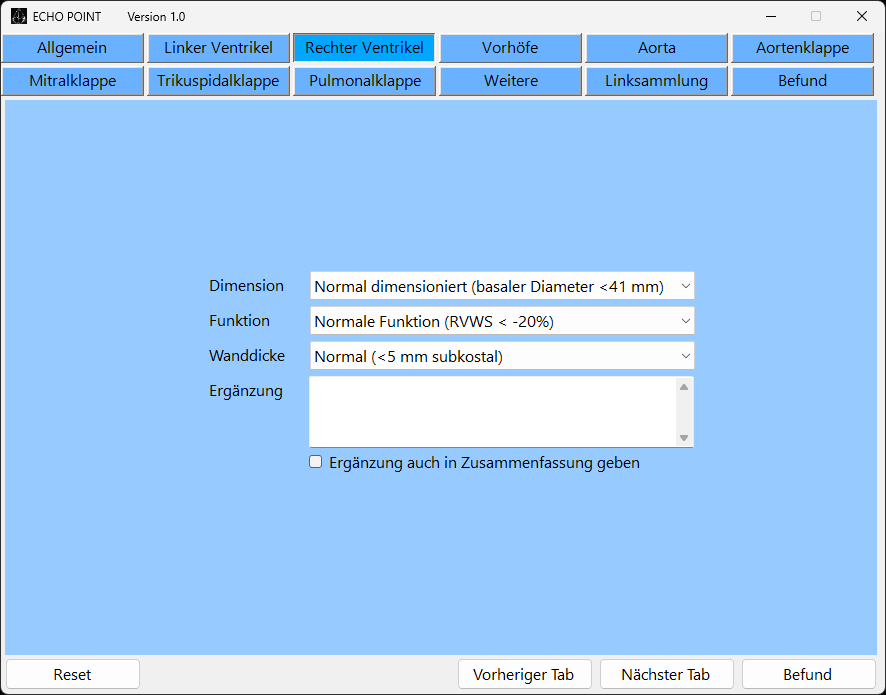Open the Mitralklappe tab
The height and width of the screenshot is (695, 886).
click(72, 81)
